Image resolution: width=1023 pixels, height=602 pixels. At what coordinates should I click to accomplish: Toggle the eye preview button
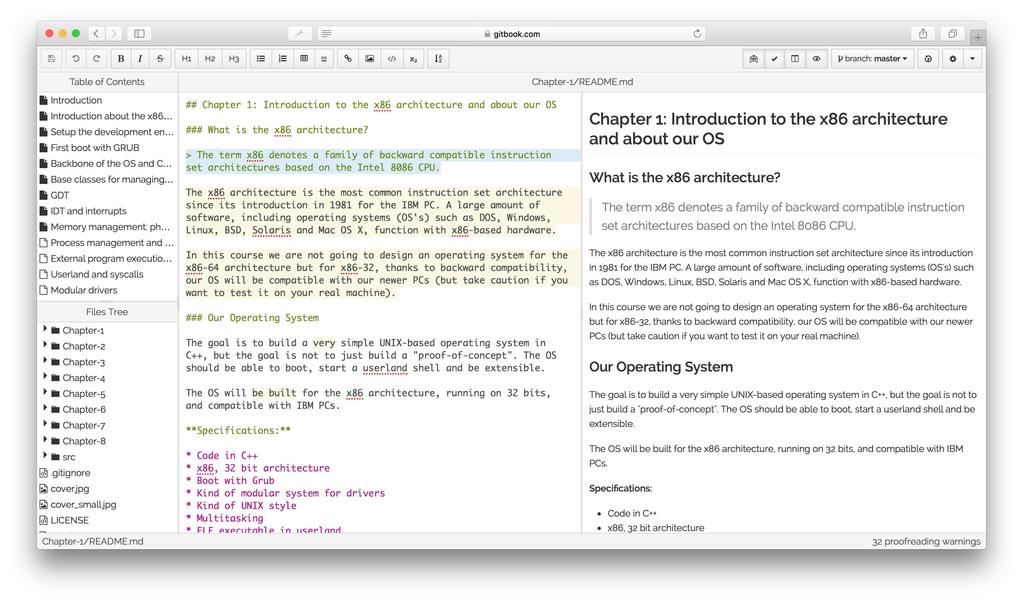pos(816,59)
